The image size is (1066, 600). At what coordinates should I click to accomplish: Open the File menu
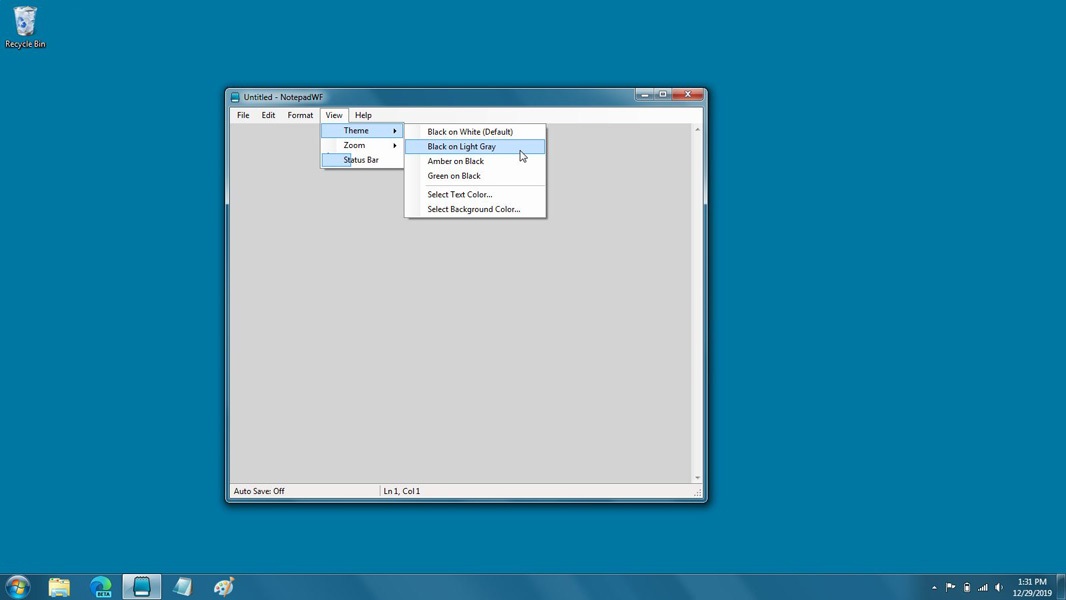[243, 115]
